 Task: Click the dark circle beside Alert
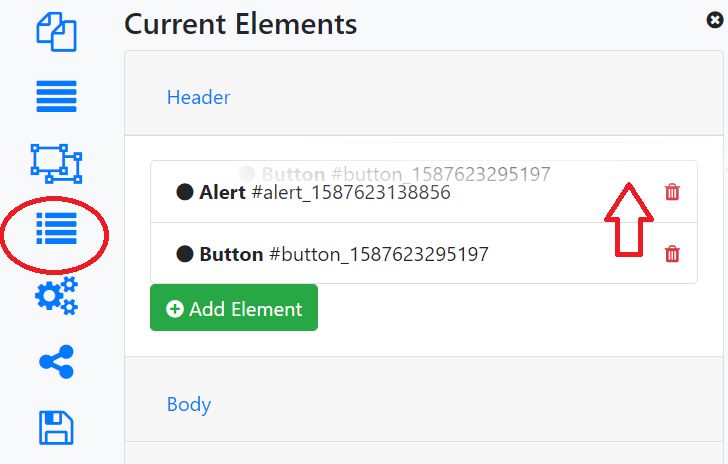point(184,192)
